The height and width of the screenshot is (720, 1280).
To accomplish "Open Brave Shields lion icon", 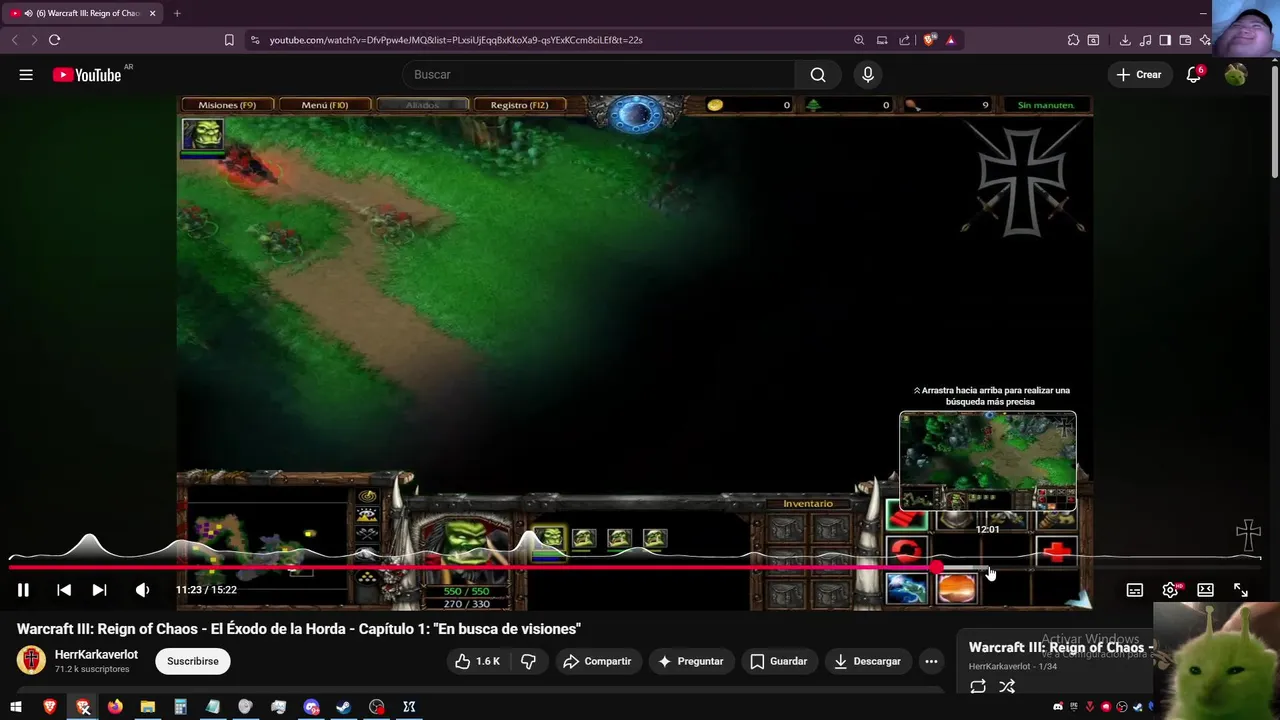I will (929, 40).
